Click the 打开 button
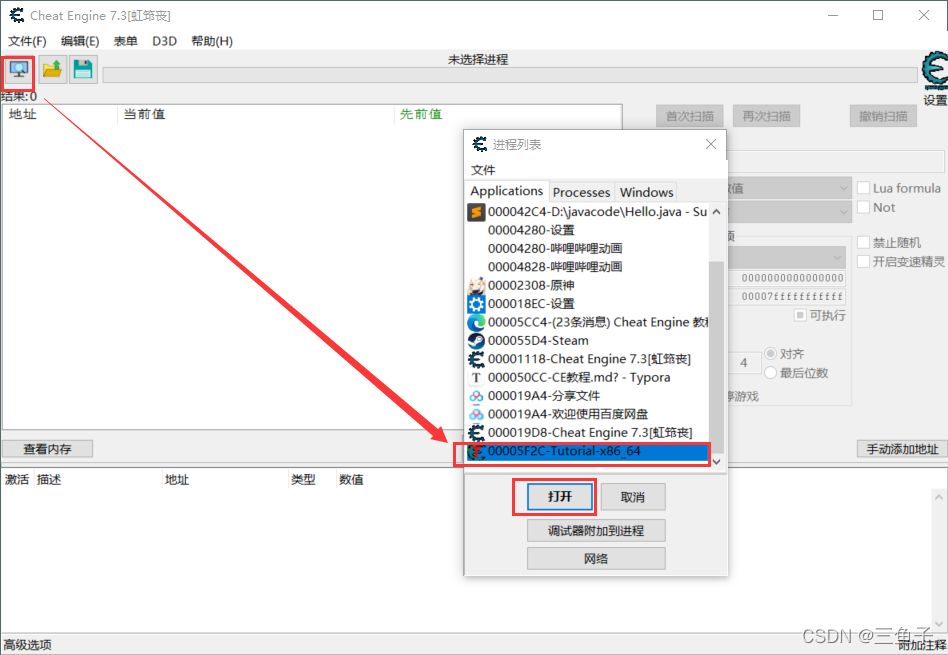Image resolution: width=948 pixels, height=655 pixels. (x=560, y=497)
